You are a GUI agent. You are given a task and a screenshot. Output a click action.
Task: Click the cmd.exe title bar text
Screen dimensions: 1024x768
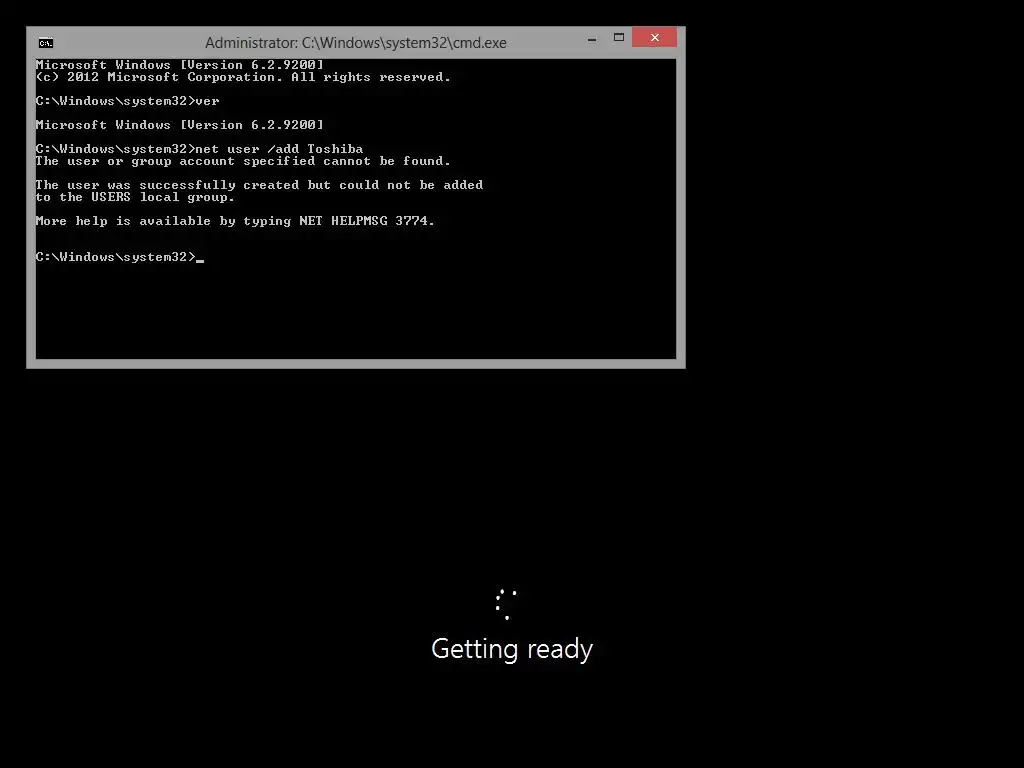356,43
